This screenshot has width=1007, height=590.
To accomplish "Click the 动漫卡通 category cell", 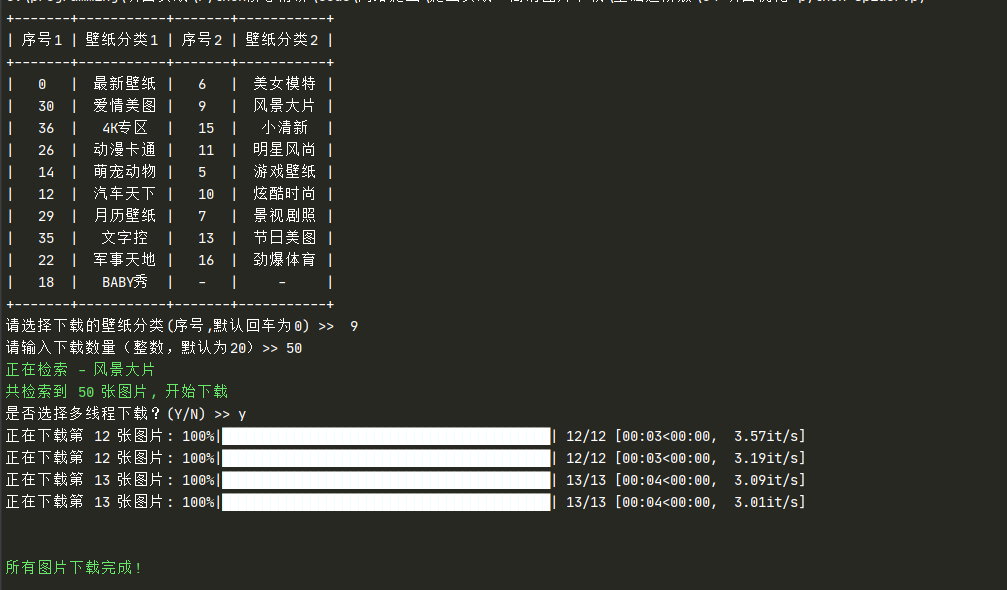I will [125, 150].
